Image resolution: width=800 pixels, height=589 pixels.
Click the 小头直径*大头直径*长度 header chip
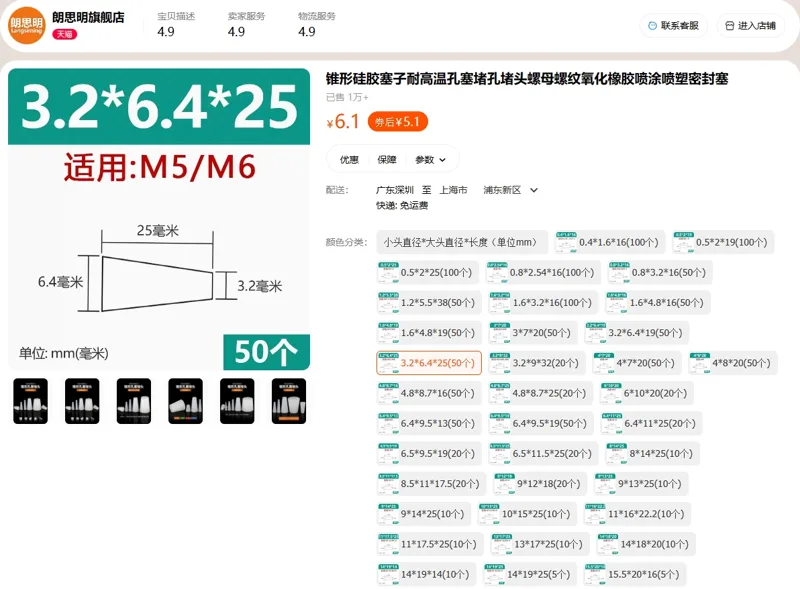tap(462, 242)
